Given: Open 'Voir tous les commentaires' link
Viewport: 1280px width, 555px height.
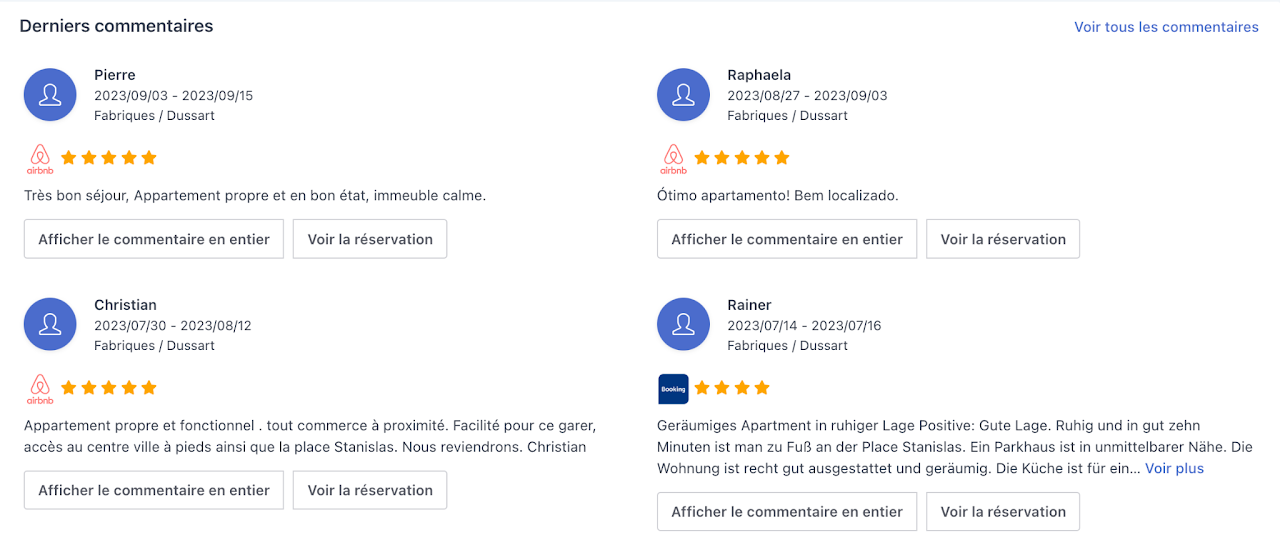Looking at the screenshot, I should coord(1166,27).
